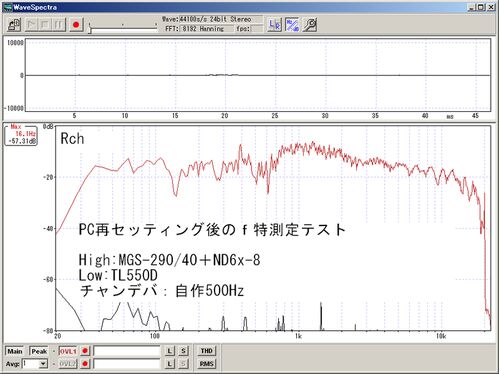Click the overlay 1 name text field

(127, 351)
